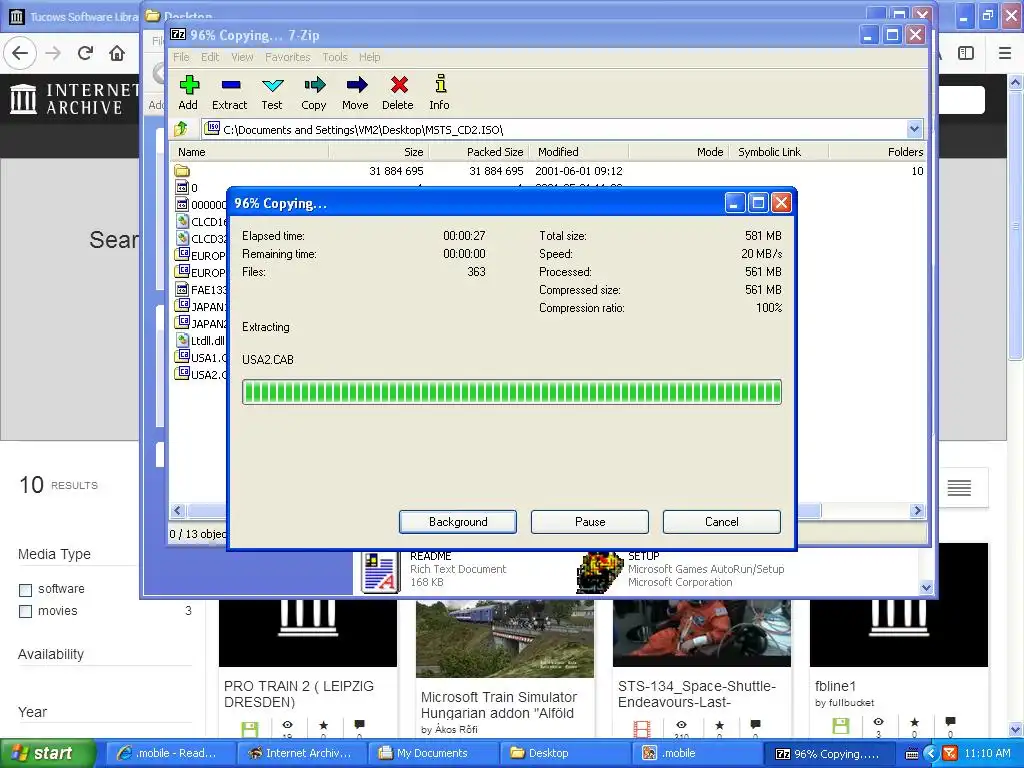Viewport: 1024px width, 768px height.
Task: Sort file list by Packed Size column
Action: 478,152
